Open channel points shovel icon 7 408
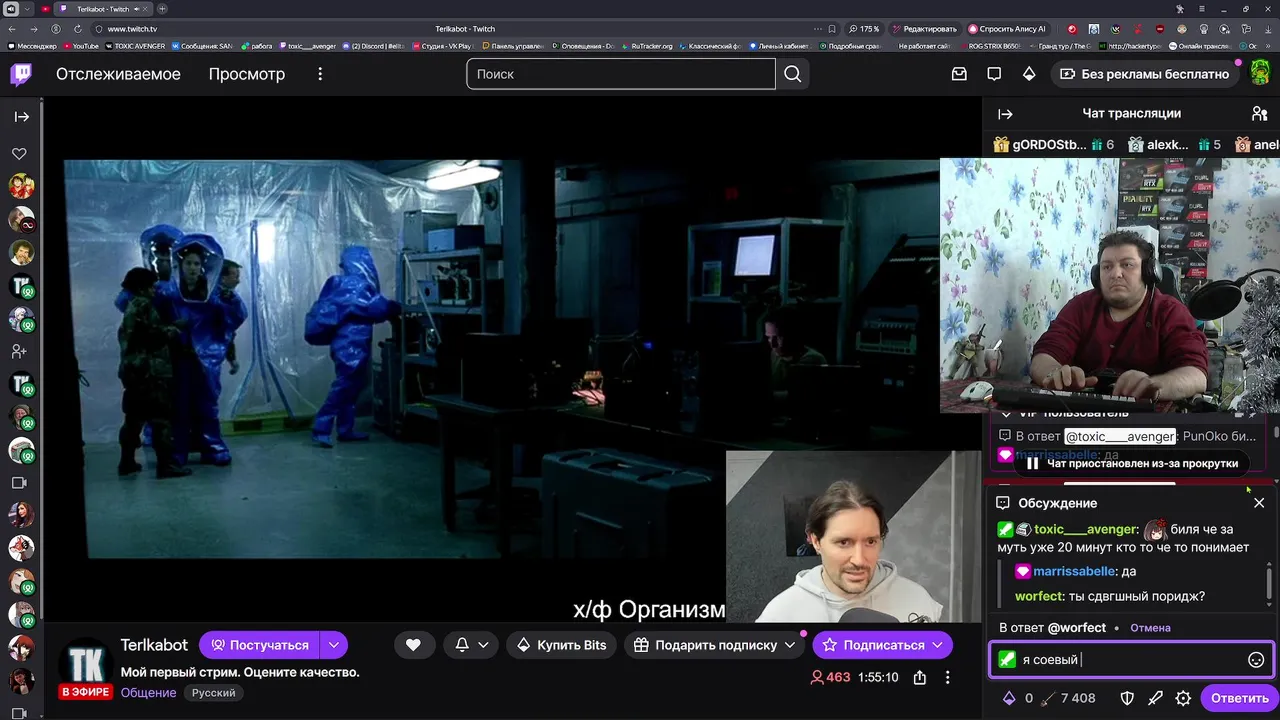 point(1069,698)
